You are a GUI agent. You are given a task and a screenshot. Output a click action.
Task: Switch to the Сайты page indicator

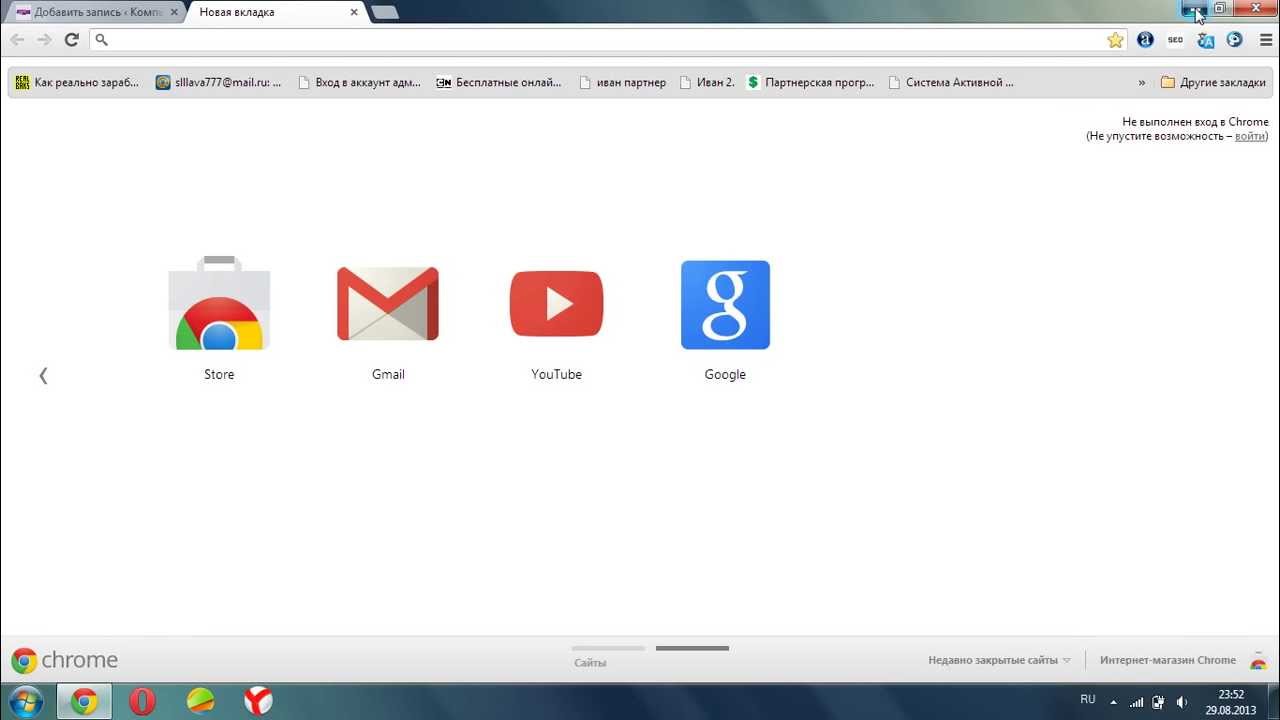[x=608, y=655]
